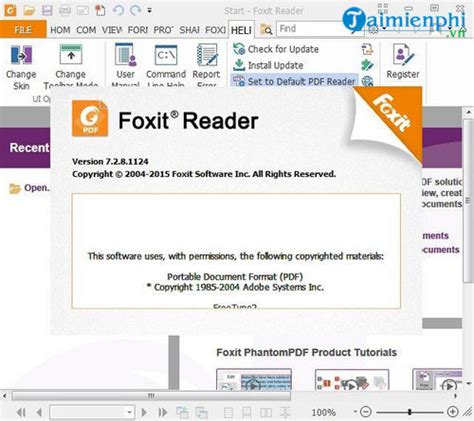Go to the first page
Screen dimensions: 474x421
pos(21,413)
